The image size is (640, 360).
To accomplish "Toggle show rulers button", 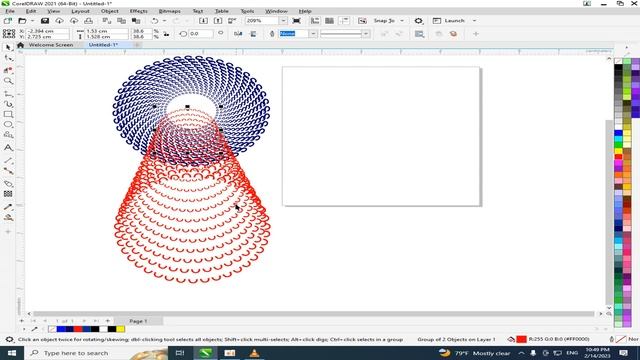I will (315, 21).
